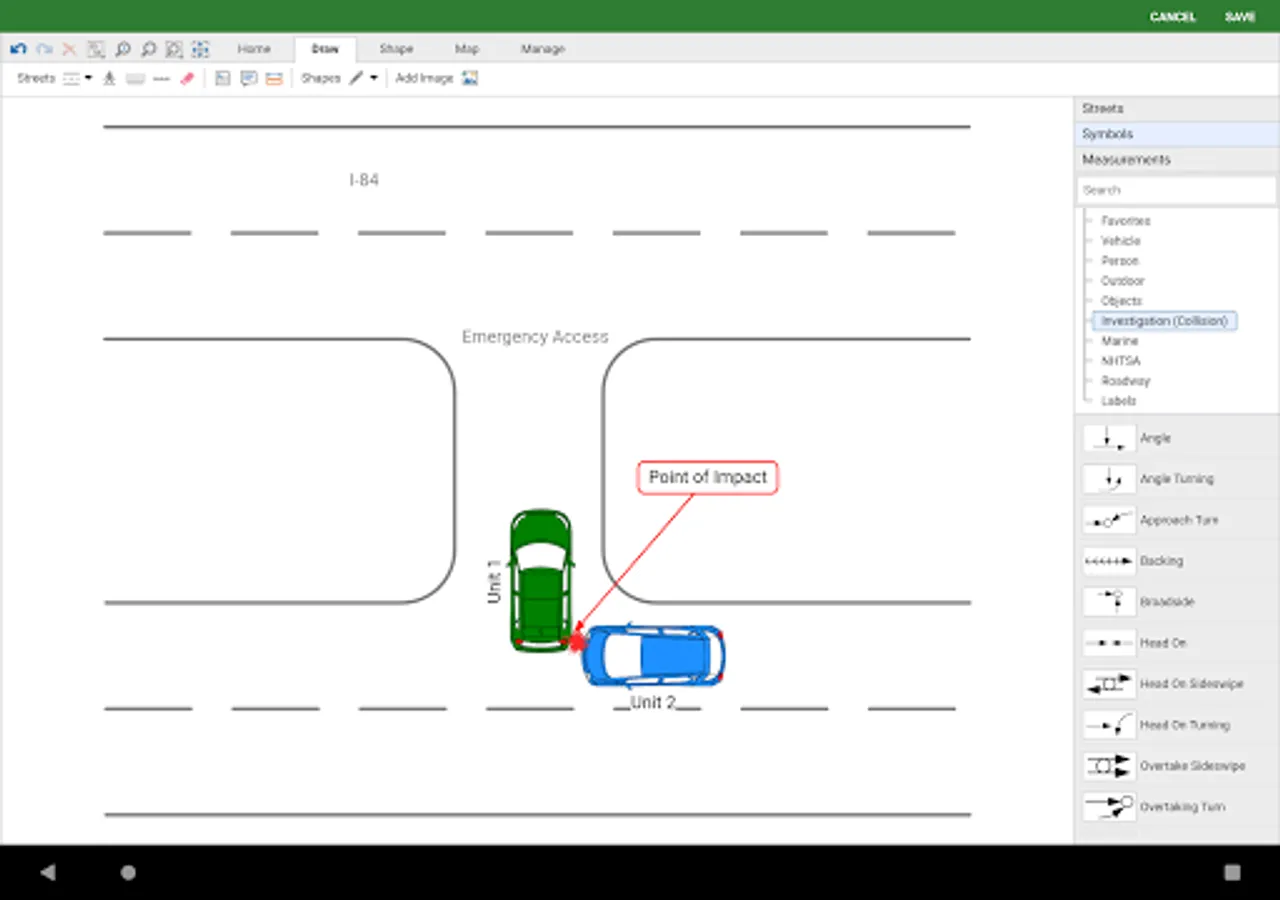The height and width of the screenshot is (900, 1280).
Task: Select the Angle Turning symbol
Action: [x=1109, y=479]
